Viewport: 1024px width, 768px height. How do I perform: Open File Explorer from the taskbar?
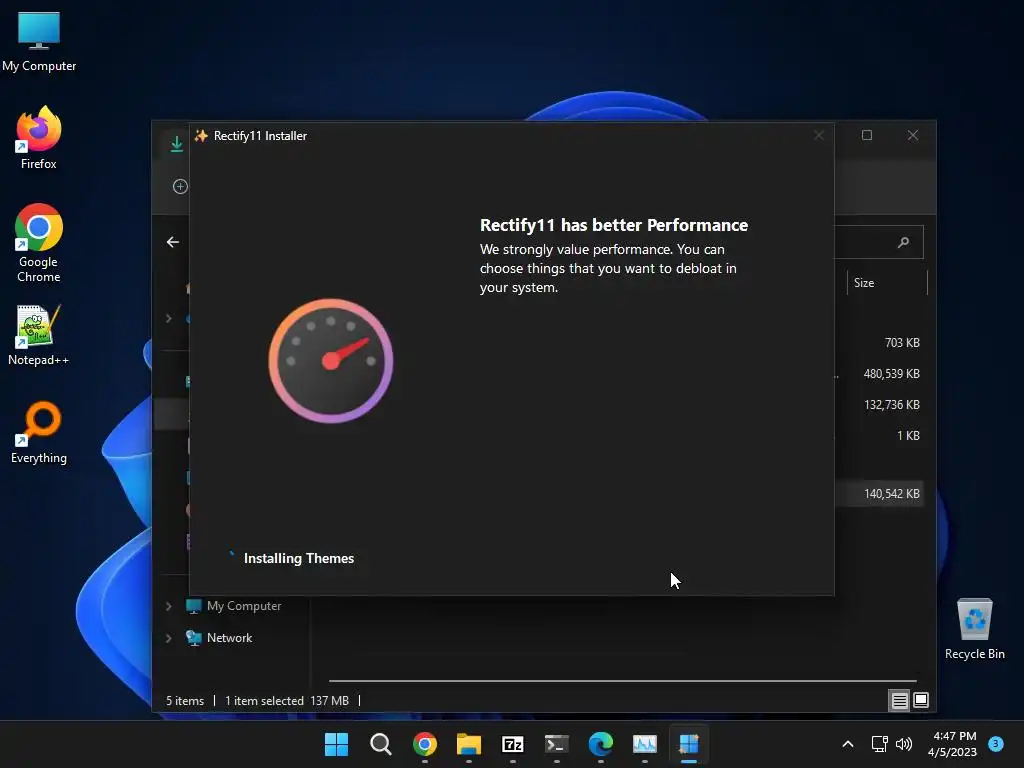pos(468,744)
